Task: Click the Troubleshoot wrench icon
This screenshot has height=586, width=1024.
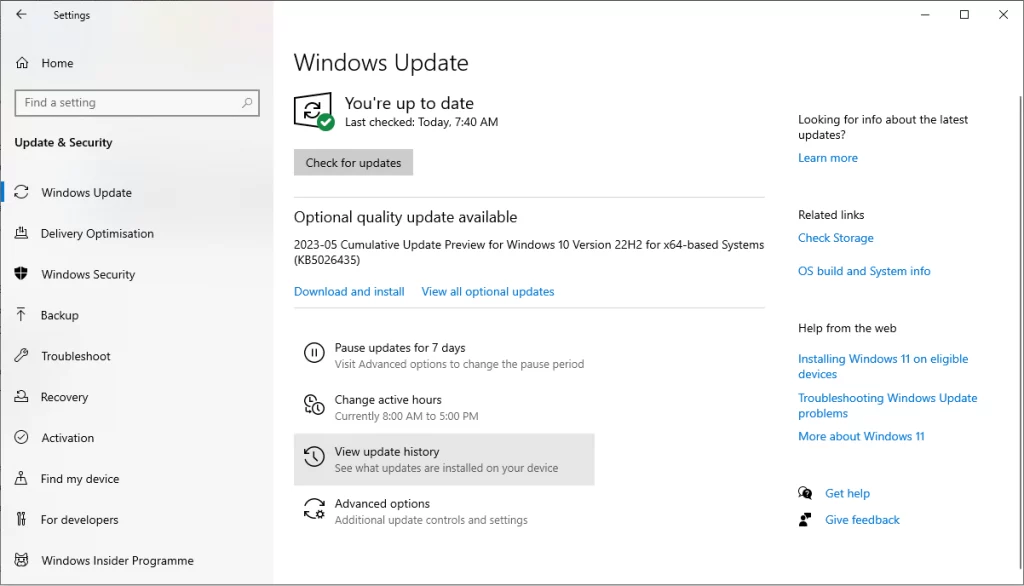Action: pyautogui.click(x=22, y=355)
